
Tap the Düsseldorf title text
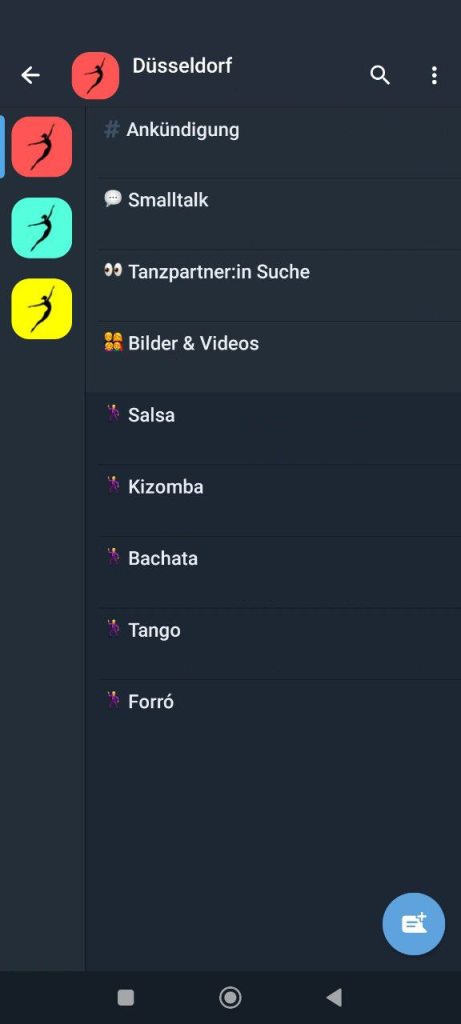[x=182, y=65]
